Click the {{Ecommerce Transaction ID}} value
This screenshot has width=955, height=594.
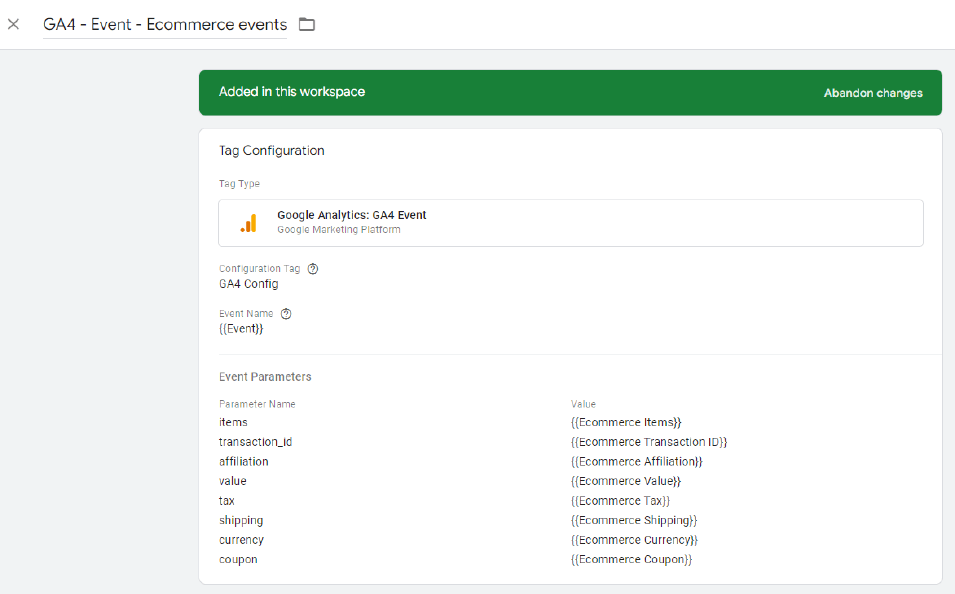click(649, 442)
